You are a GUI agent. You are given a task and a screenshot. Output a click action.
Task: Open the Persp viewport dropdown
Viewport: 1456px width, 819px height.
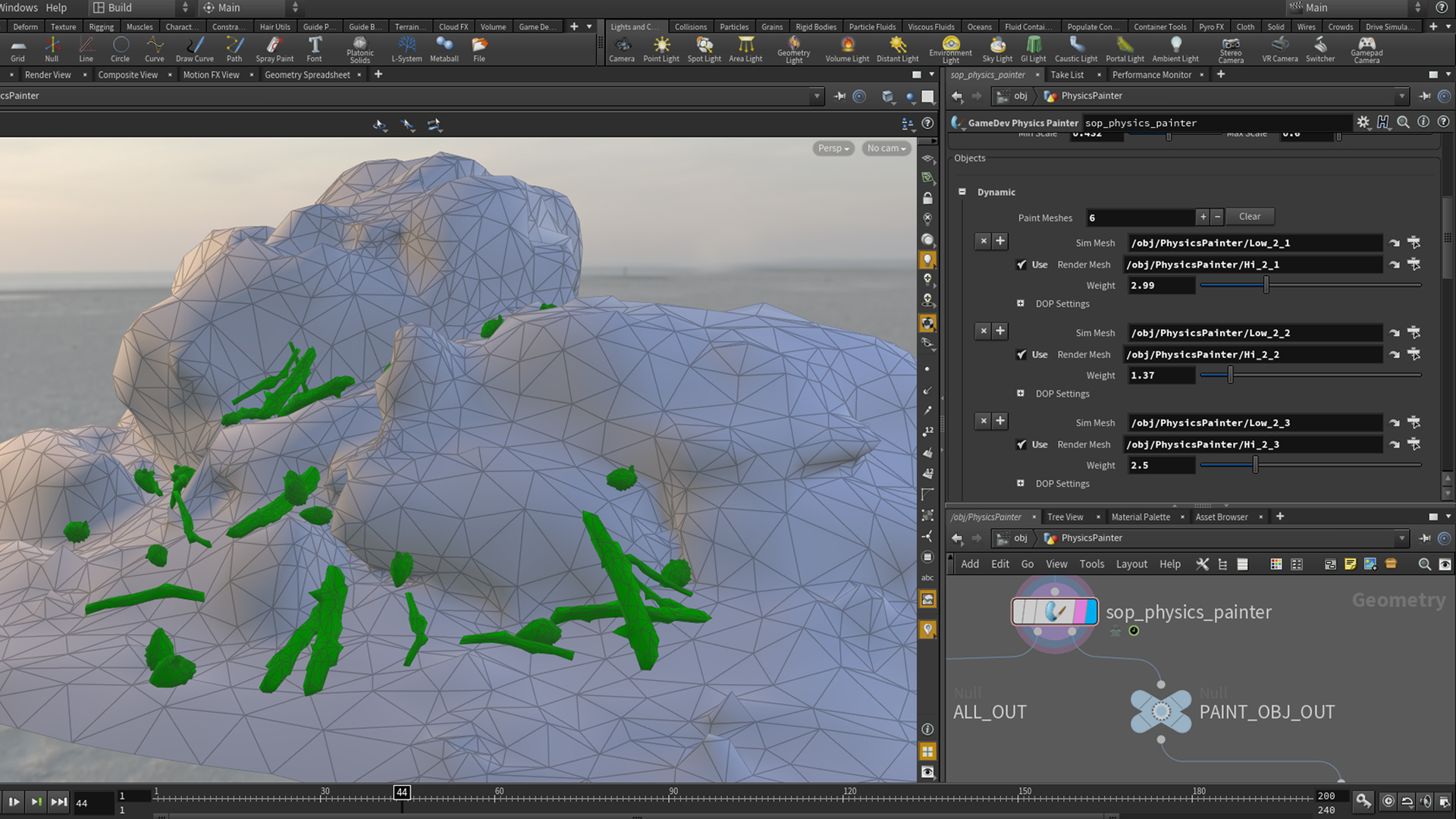tap(833, 149)
